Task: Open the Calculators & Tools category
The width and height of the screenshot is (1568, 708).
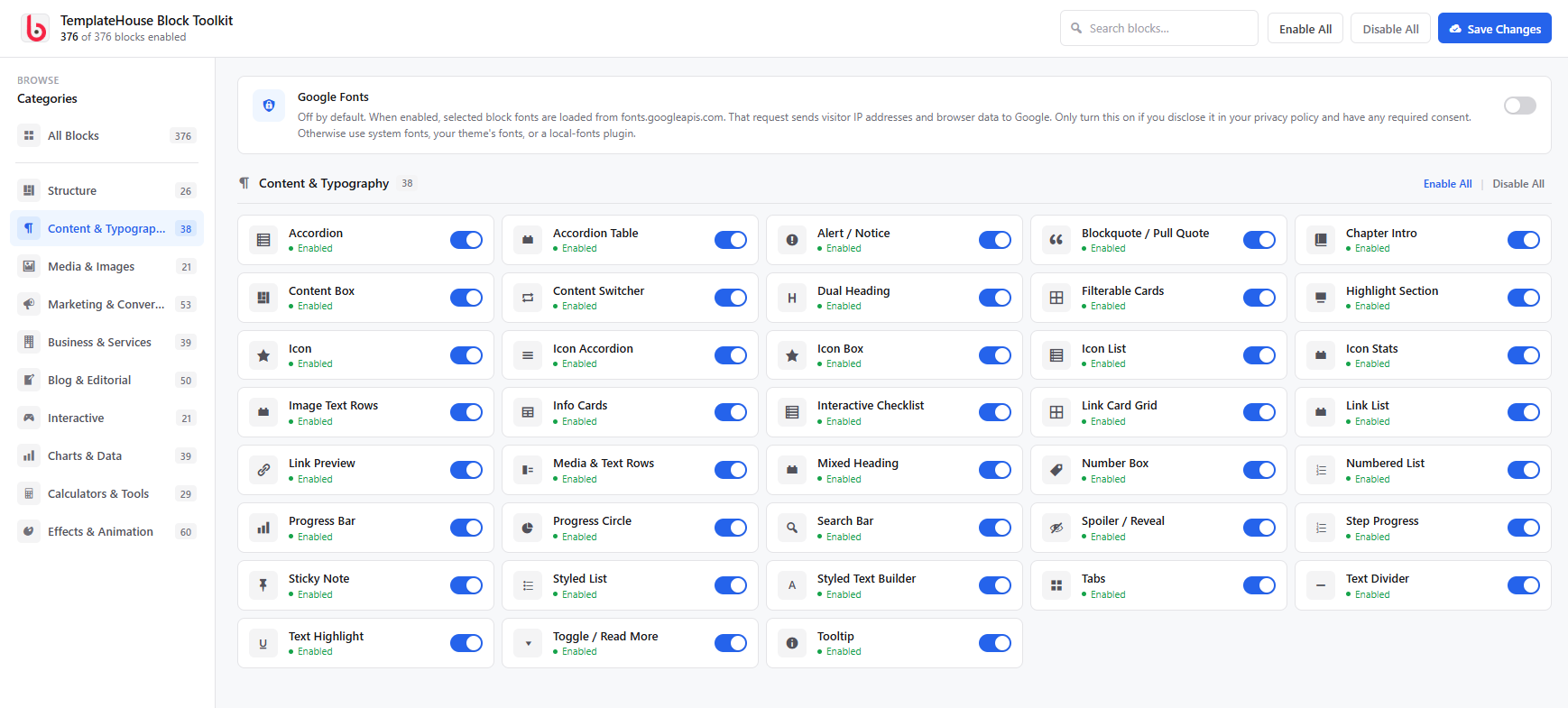Action: (106, 493)
